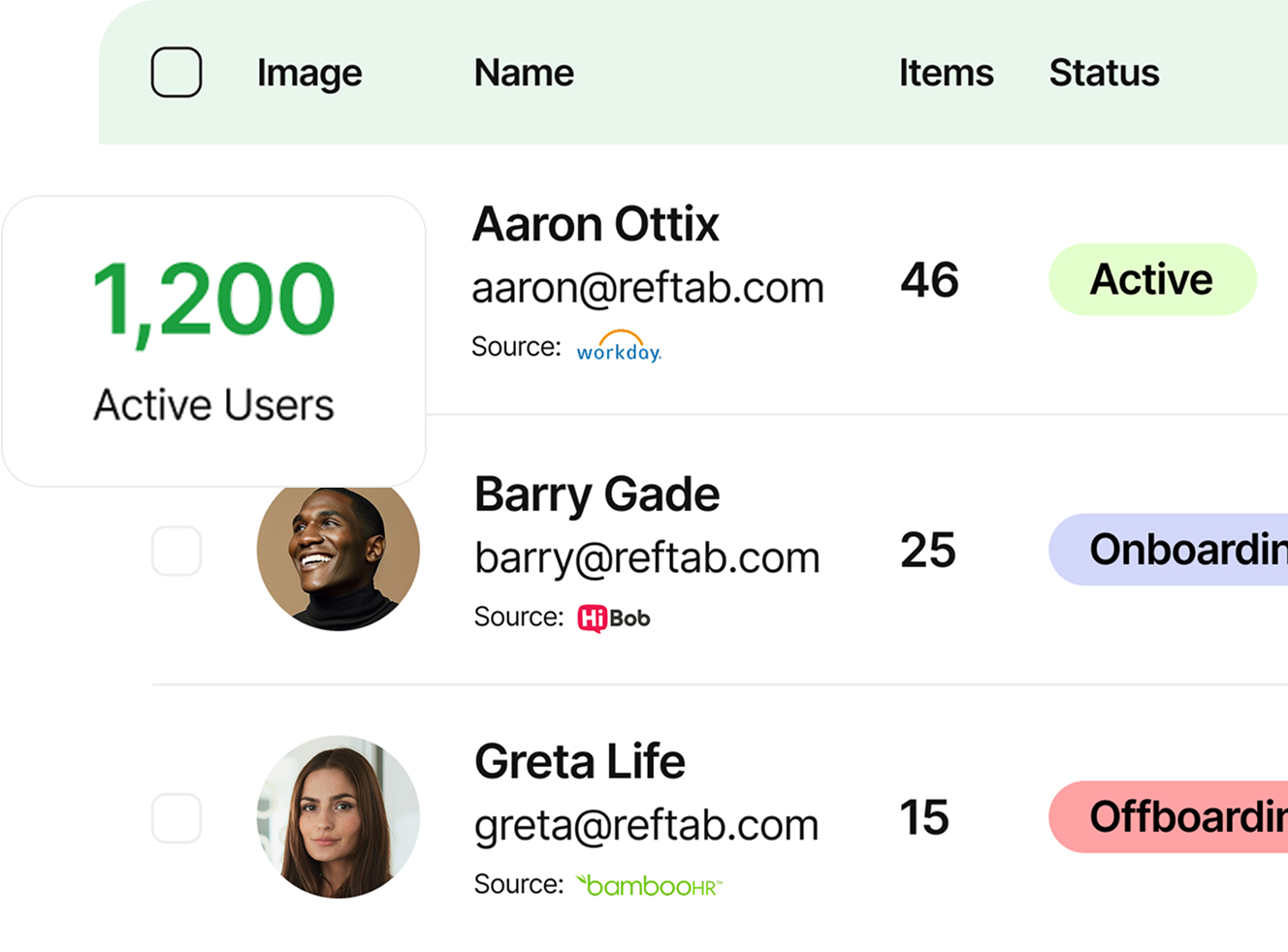Toggle the select-all checkbox in header
The image size is (1288, 952).
(177, 73)
